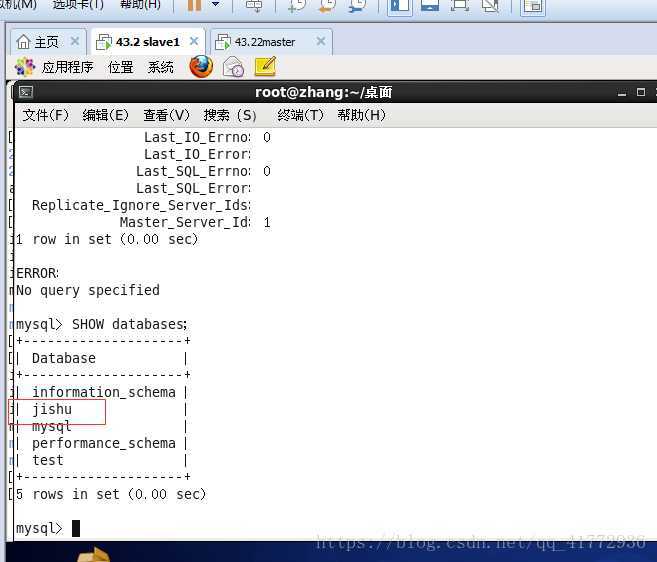Click the 'No query specified' error text
Image resolution: width=657 pixels, height=562 pixels.
[x=88, y=290]
